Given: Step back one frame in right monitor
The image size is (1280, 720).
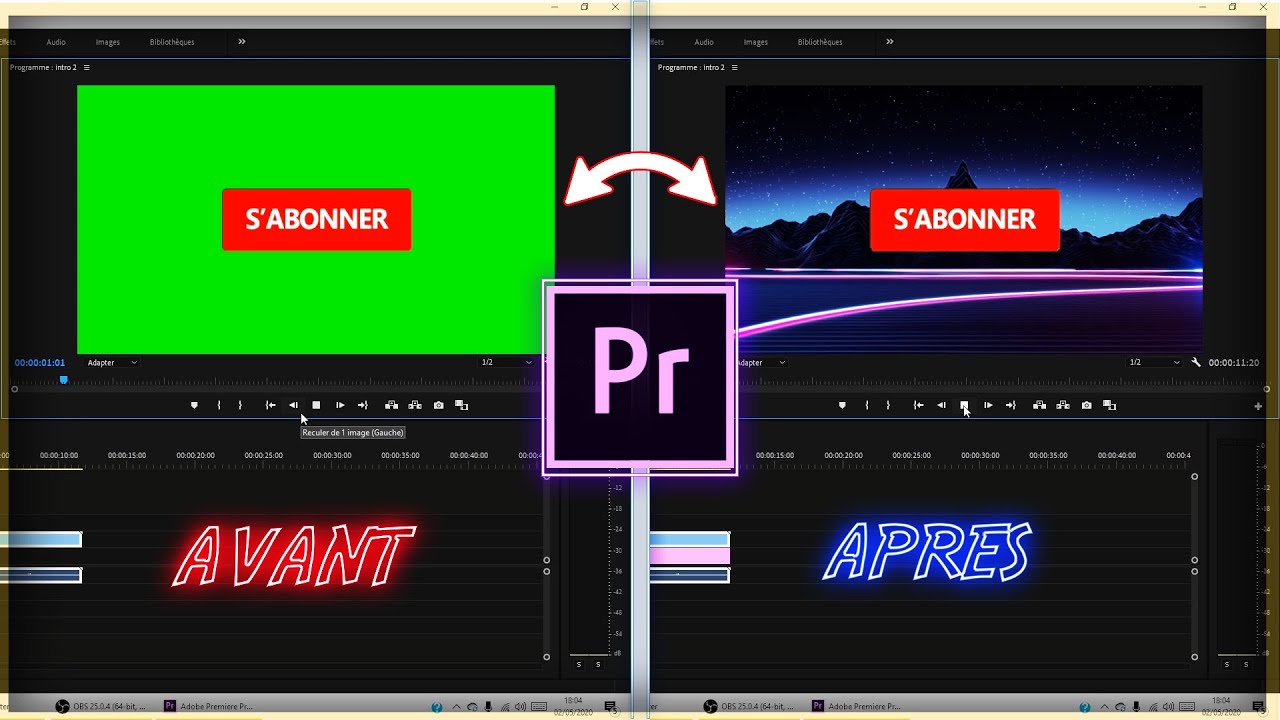Looking at the screenshot, I should point(941,405).
